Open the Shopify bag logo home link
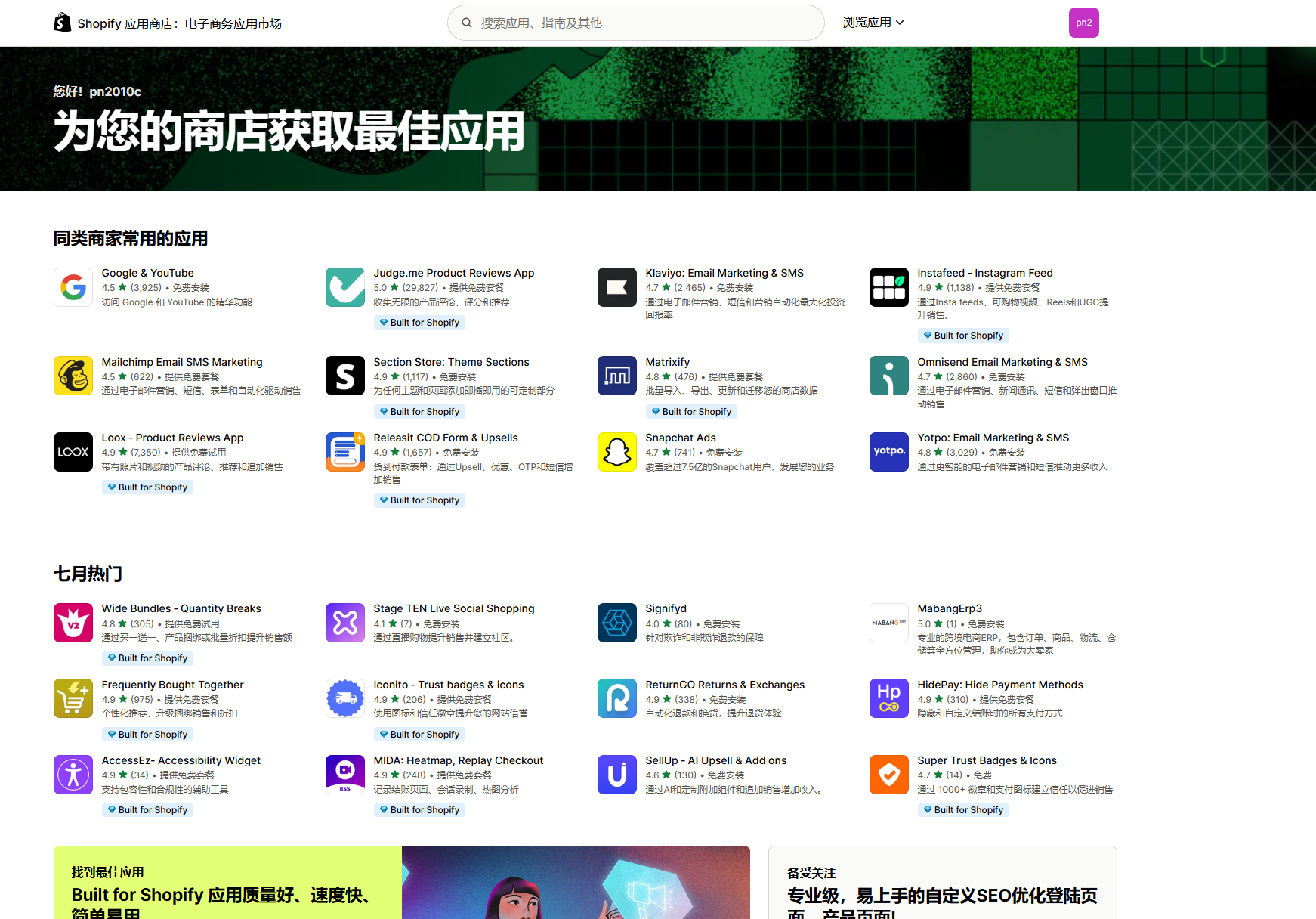Screen dimensions: 1316x919 coord(62,23)
